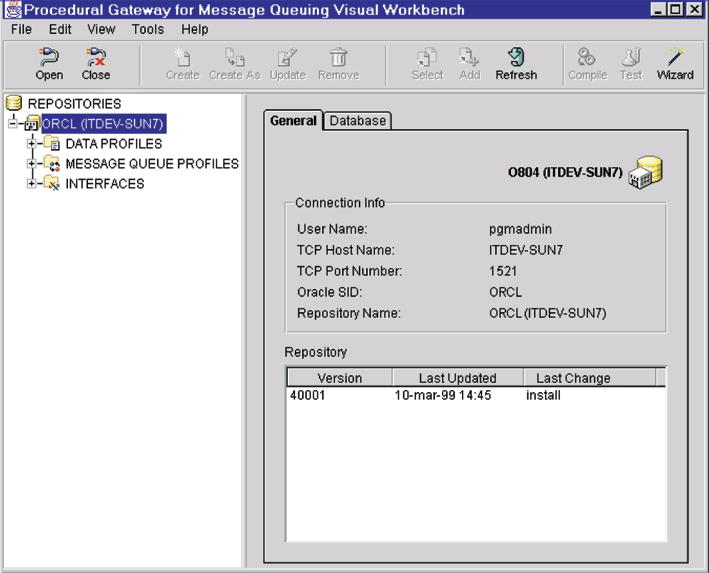Select the REPOSITORIES root tree item
The height and width of the screenshot is (573, 709).
point(74,103)
